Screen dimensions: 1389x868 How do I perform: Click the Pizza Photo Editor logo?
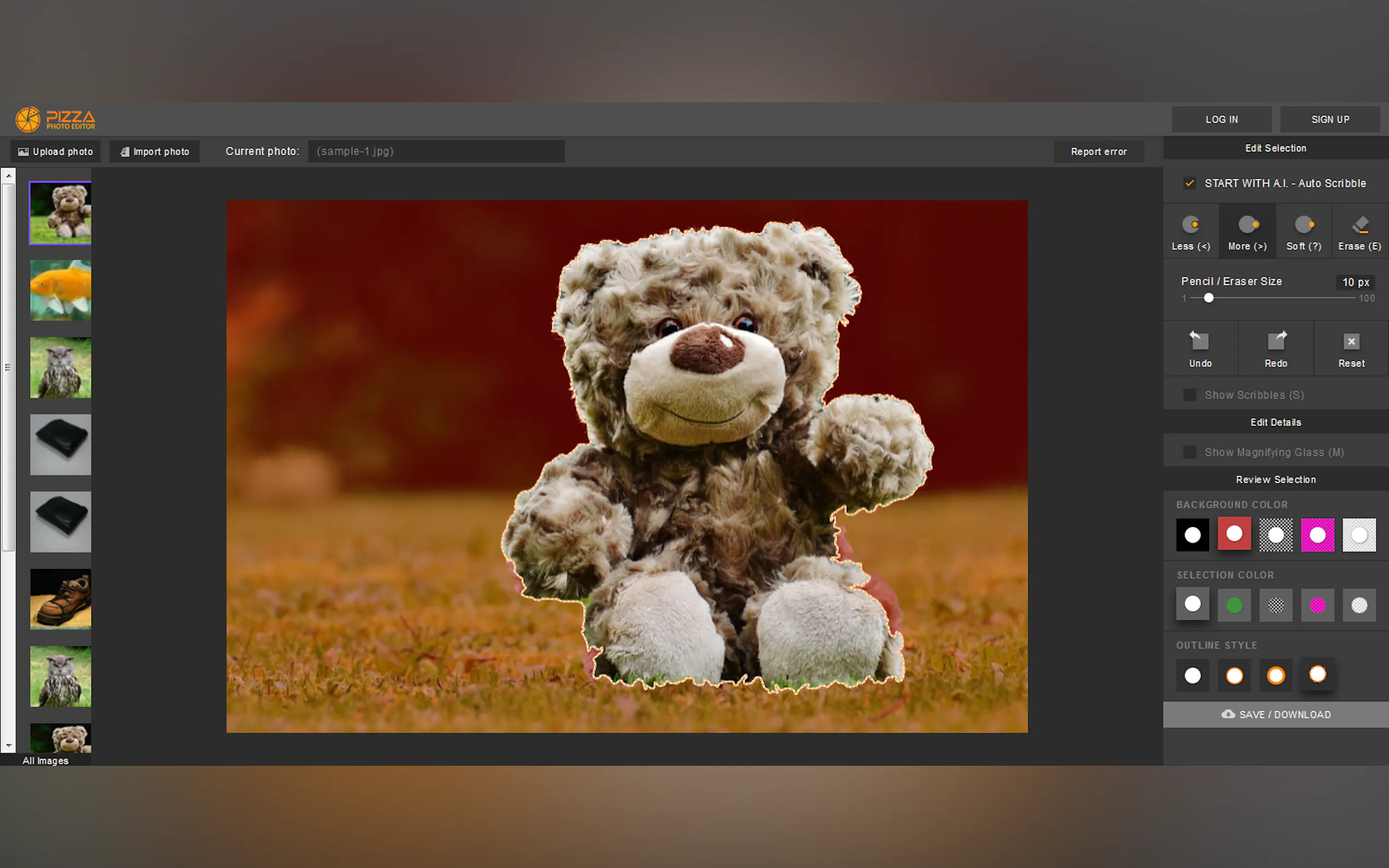(x=56, y=119)
